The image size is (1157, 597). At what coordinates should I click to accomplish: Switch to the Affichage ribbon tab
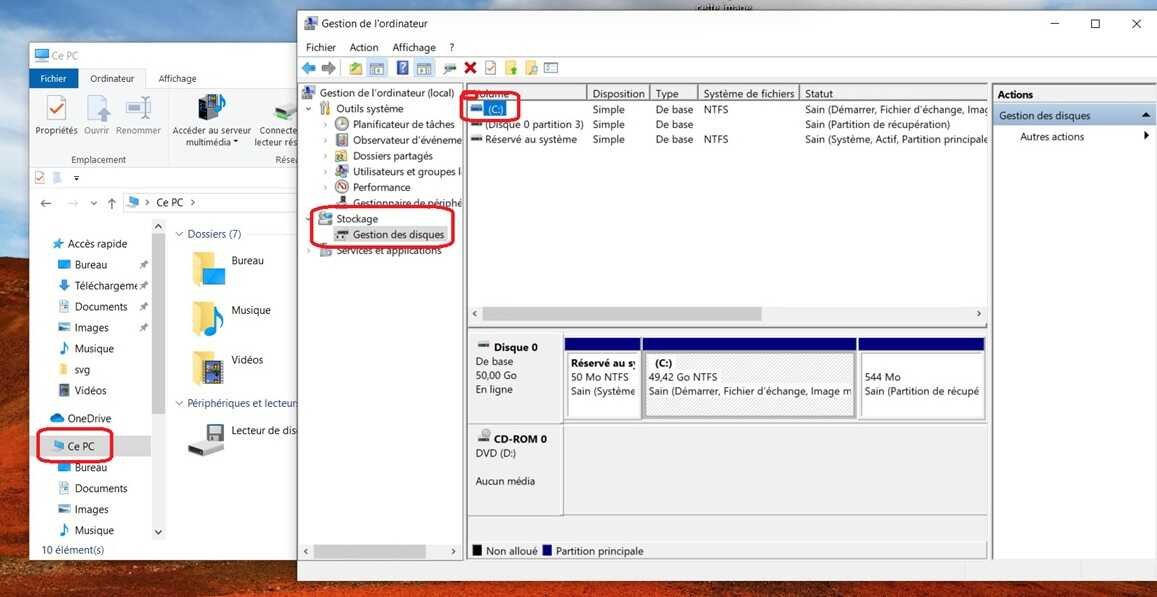coord(177,78)
